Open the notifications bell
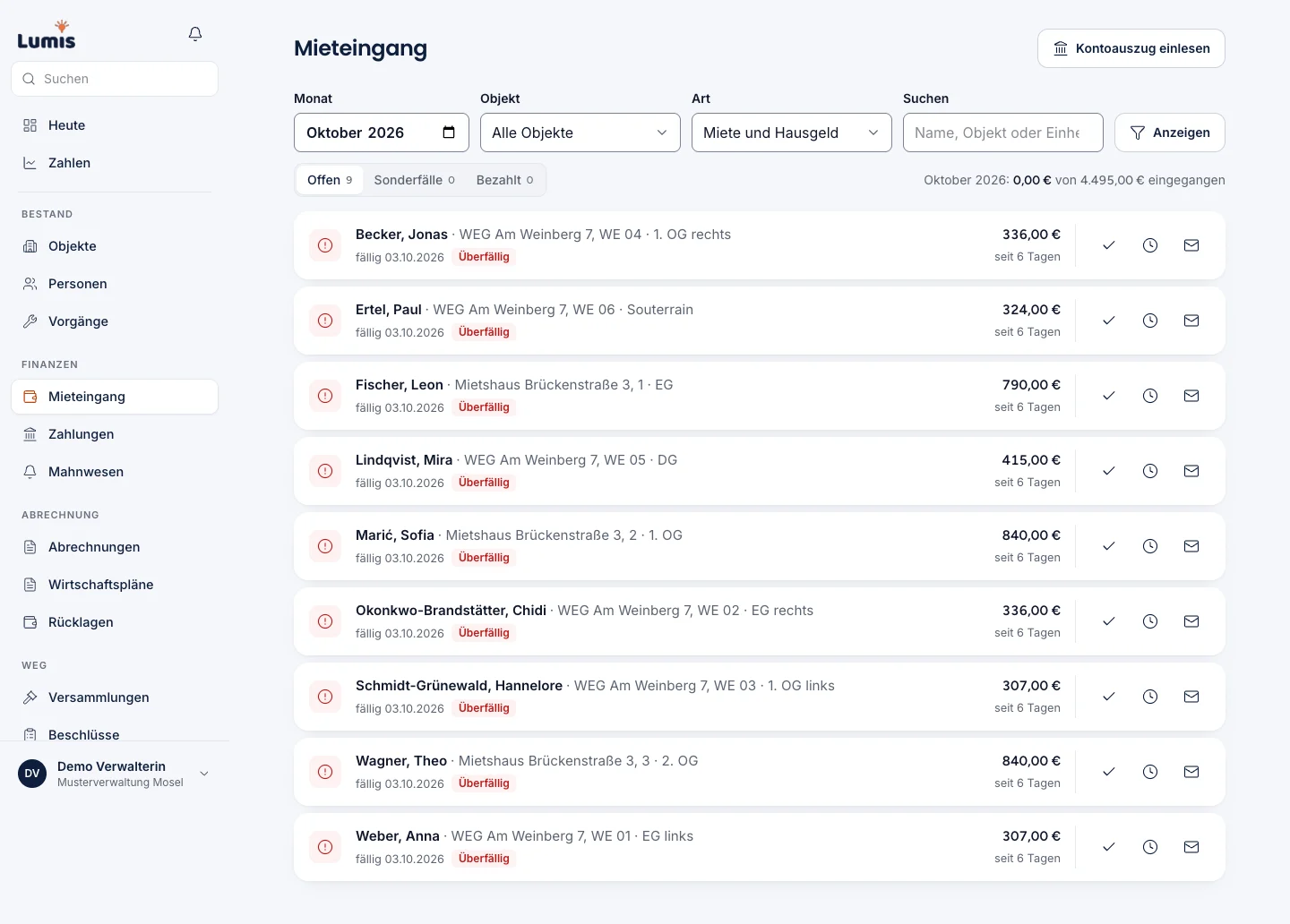 point(195,34)
